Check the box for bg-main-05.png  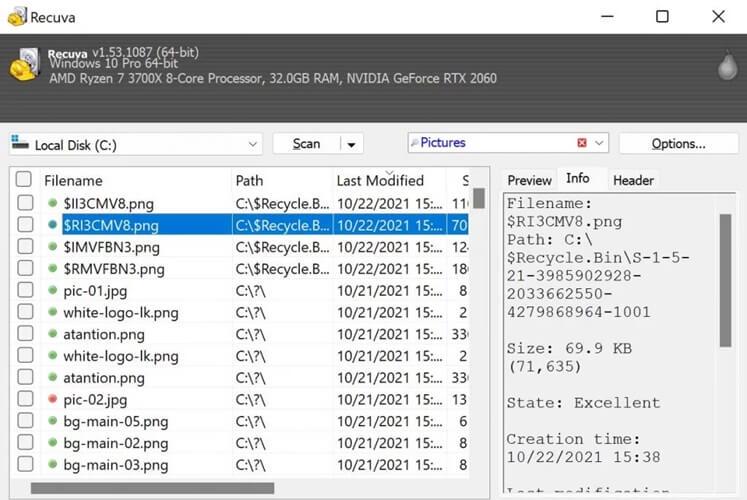tap(25, 420)
